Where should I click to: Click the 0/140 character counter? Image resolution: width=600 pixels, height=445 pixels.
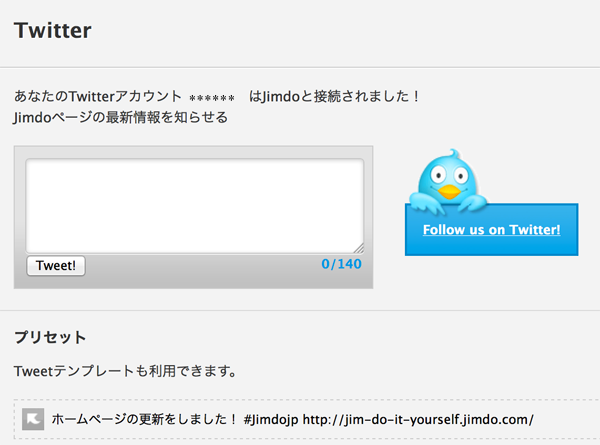[x=341, y=264]
